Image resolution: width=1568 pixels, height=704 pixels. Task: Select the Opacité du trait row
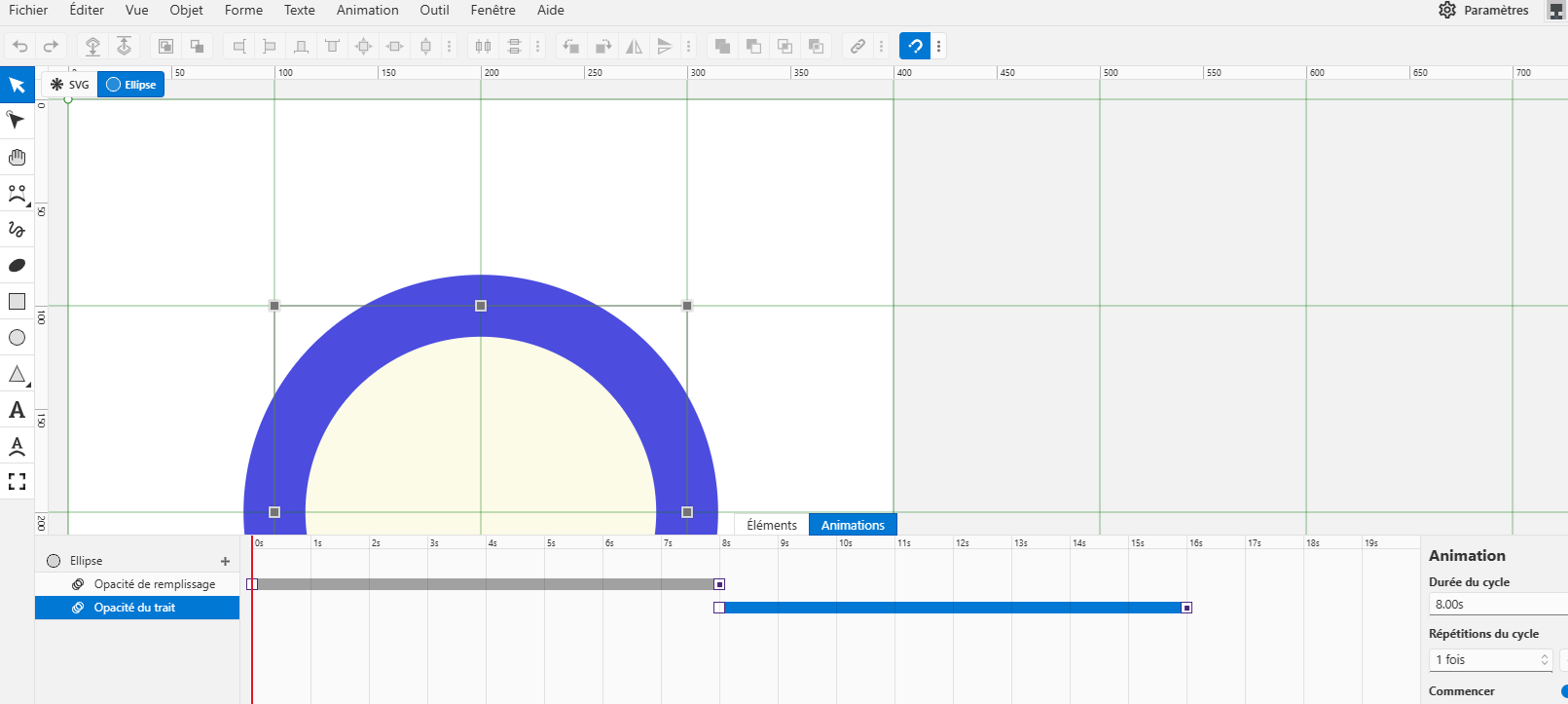click(x=137, y=608)
